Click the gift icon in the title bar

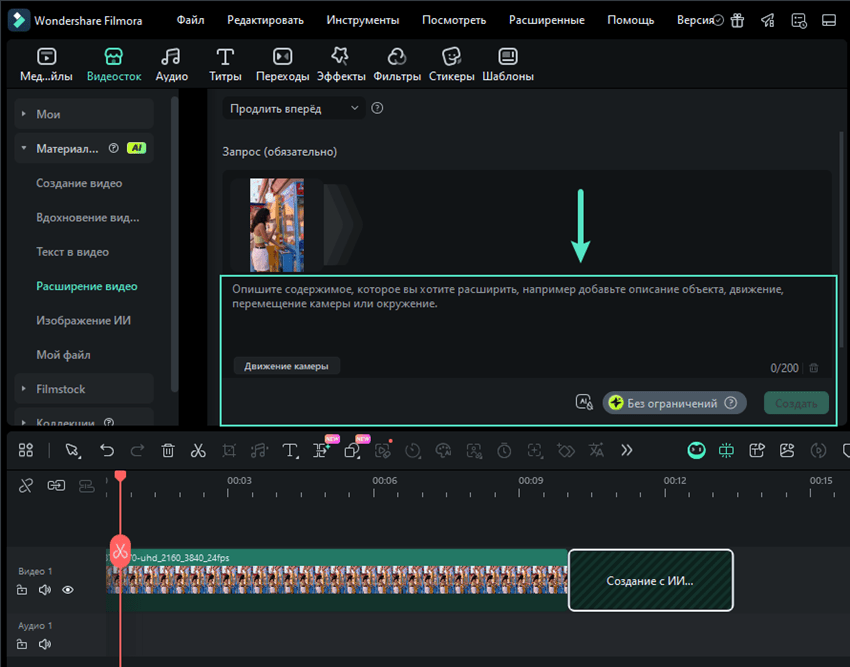(x=737, y=20)
